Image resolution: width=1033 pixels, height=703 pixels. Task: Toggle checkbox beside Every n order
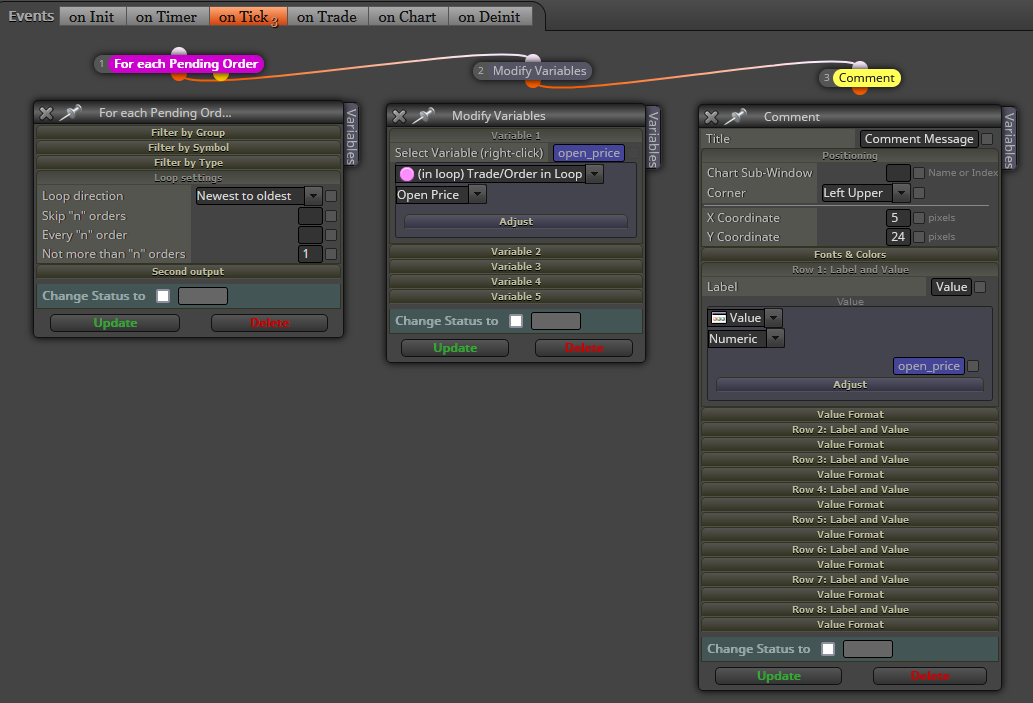pyautogui.click(x=331, y=235)
